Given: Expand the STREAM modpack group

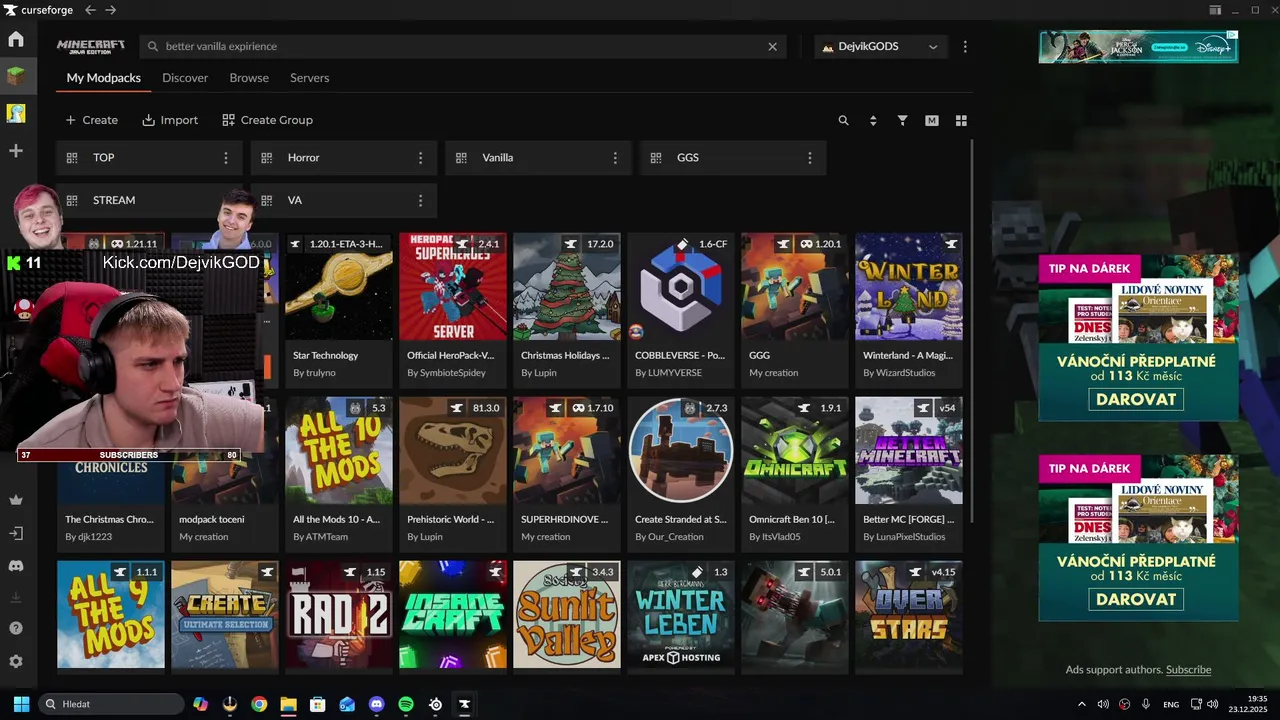Looking at the screenshot, I should coord(149,200).
